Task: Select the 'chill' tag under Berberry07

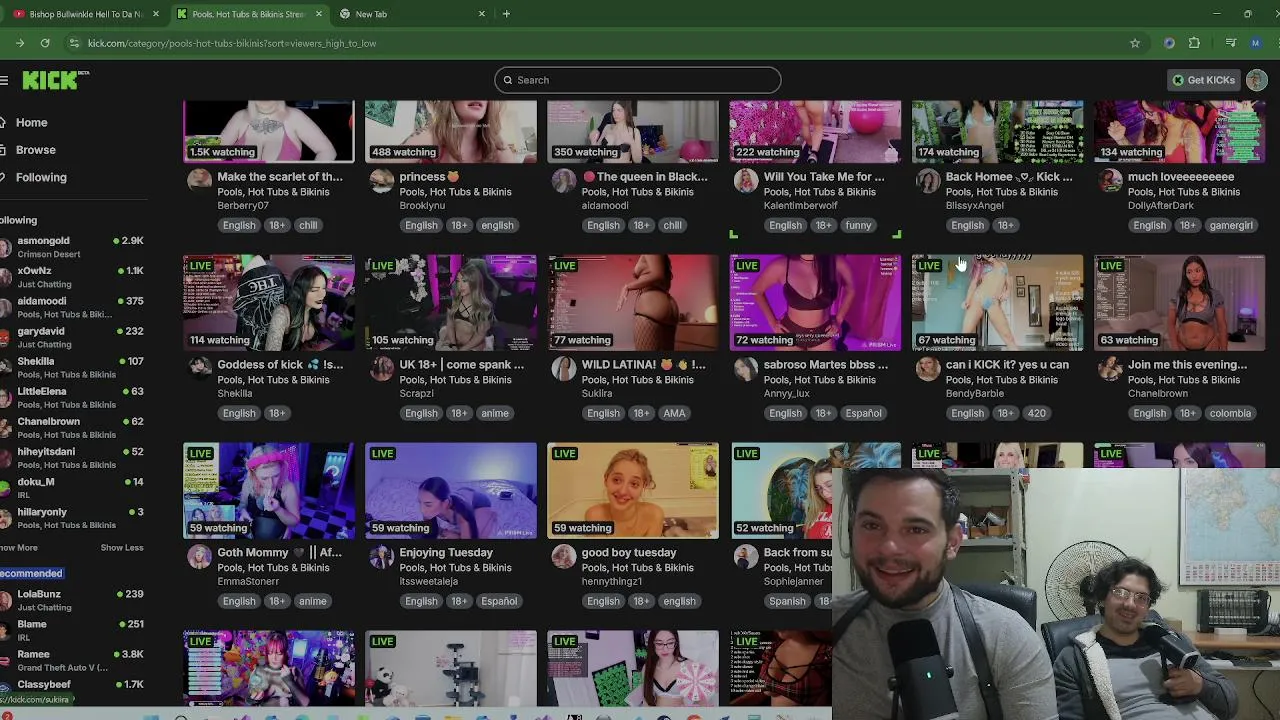Action: [308, 225]
